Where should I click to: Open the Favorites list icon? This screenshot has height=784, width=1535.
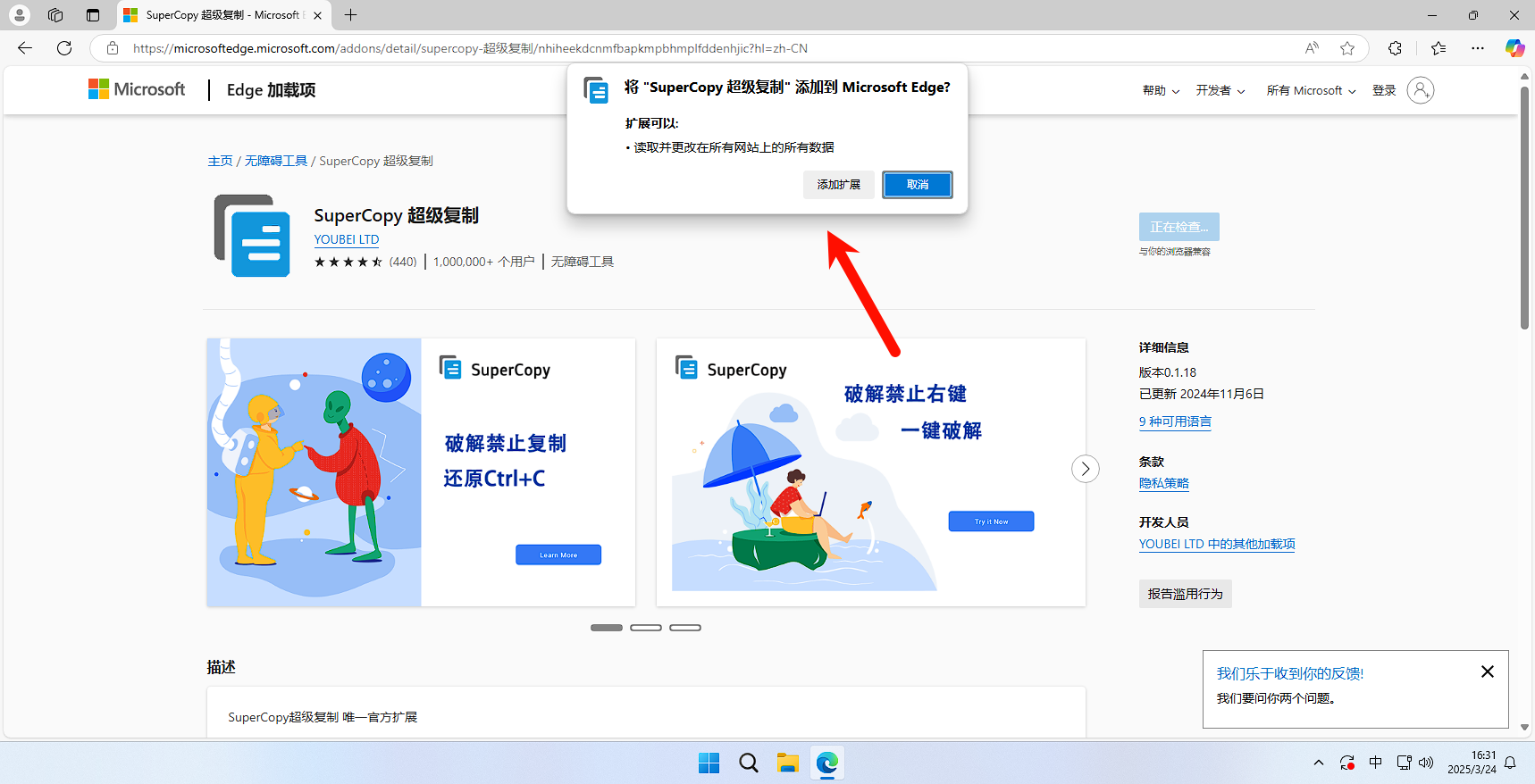(x=1439, y=48)
